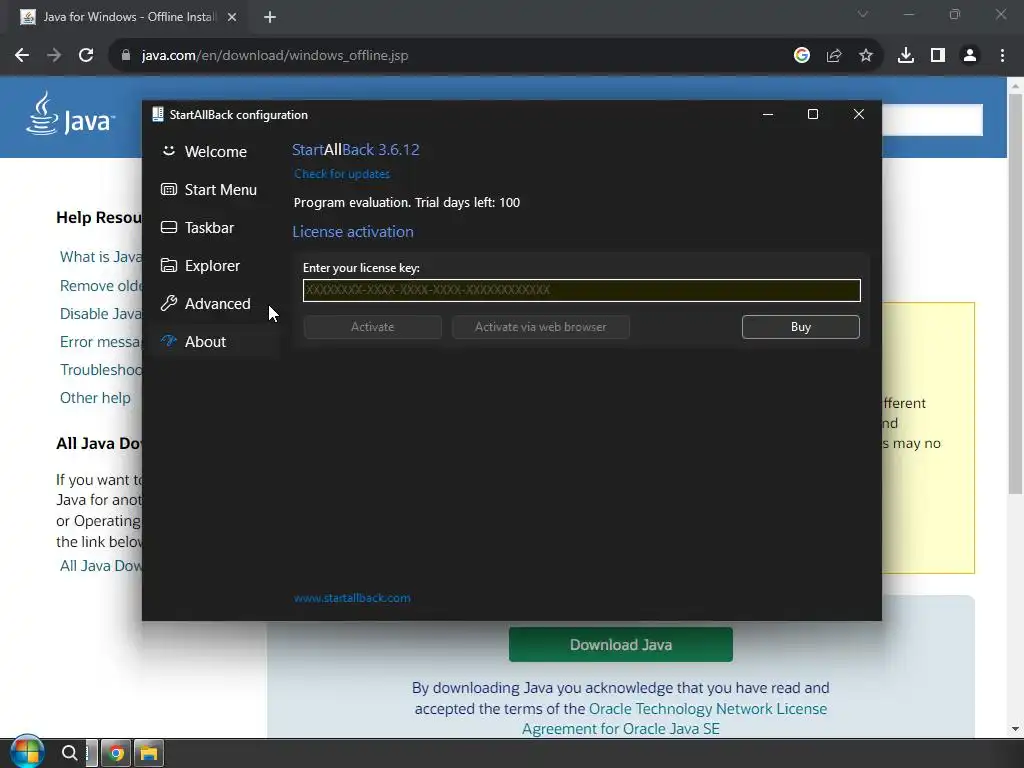
Task: Open the Disable Java help link
Action: [101, 314]
